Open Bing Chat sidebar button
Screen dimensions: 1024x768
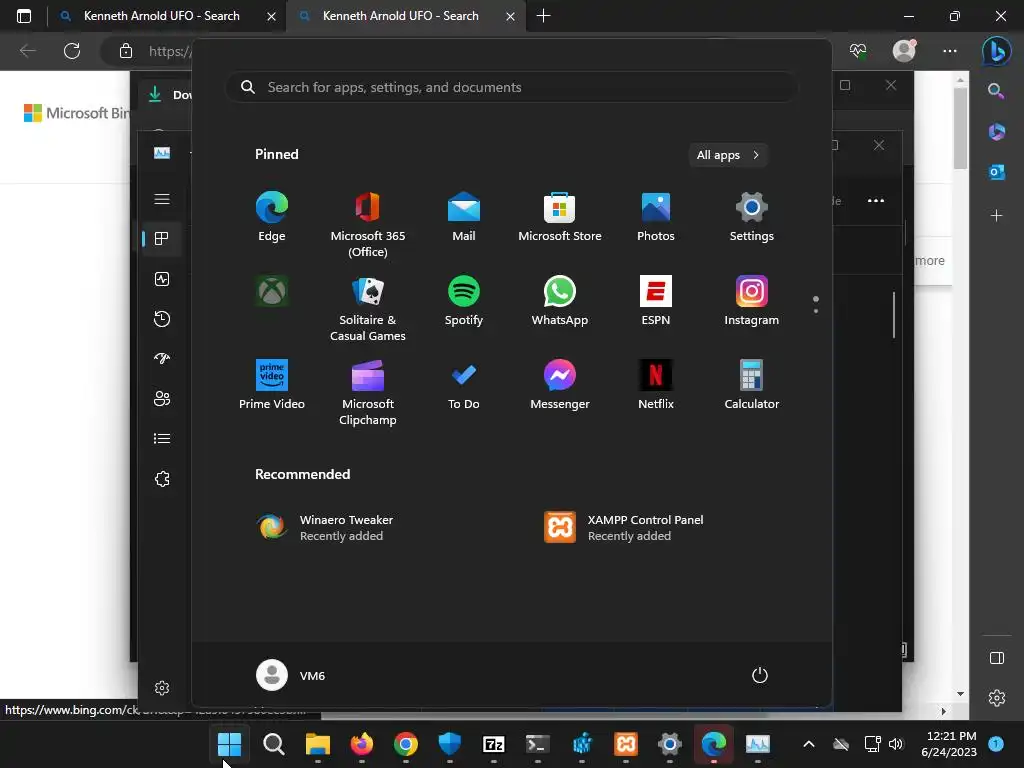point(997,51)
